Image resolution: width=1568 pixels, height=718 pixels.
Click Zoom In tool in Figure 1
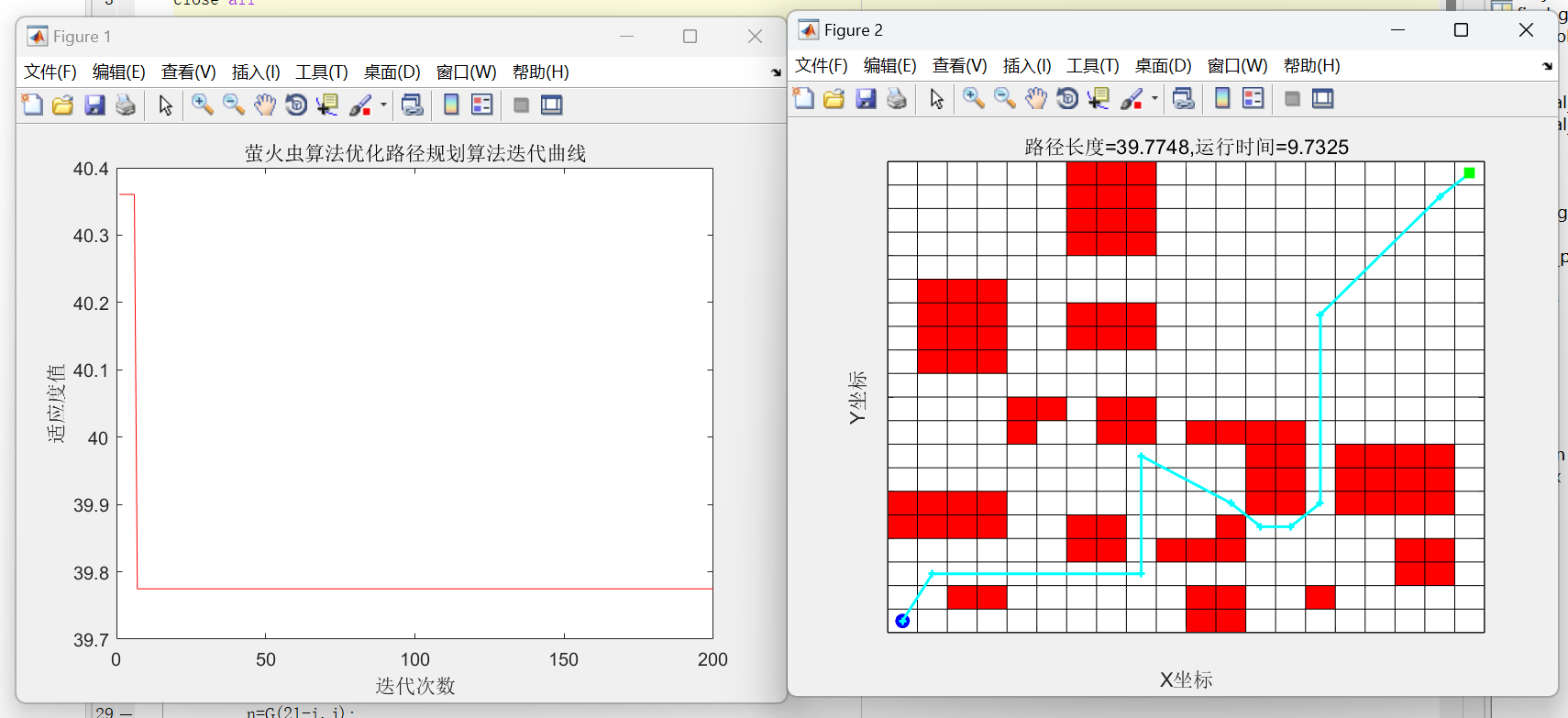[203, 105]
